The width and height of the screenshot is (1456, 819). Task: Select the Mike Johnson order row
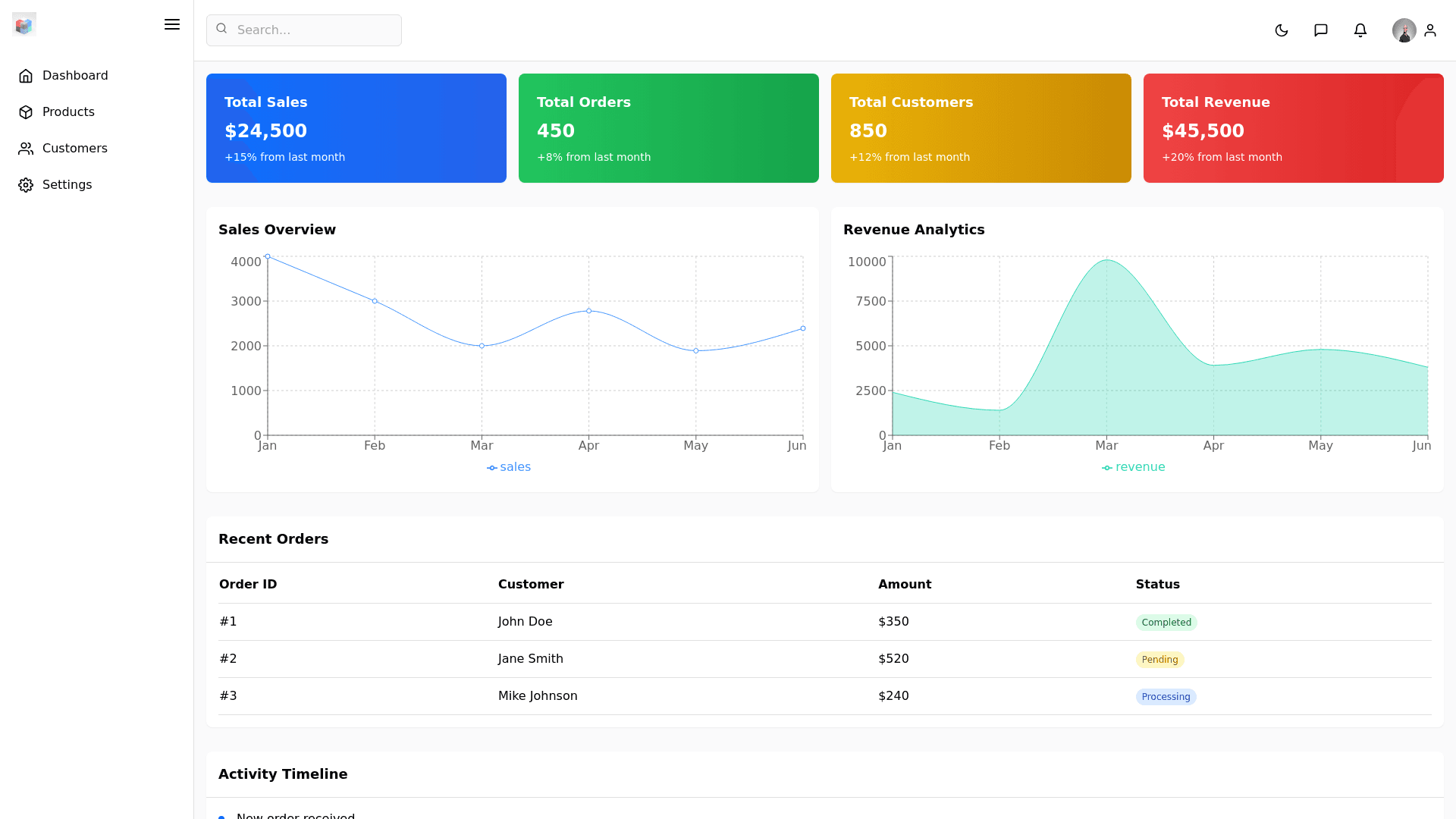[538, 696]
